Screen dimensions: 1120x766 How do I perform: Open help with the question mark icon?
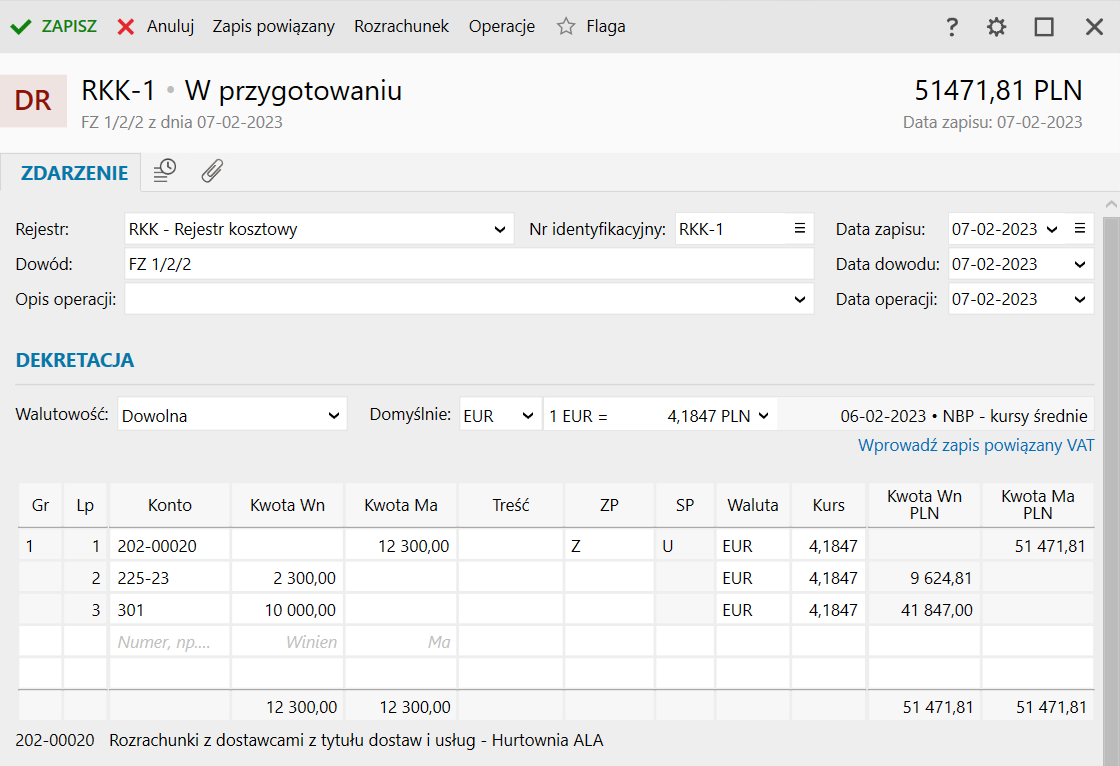[951, 27]
